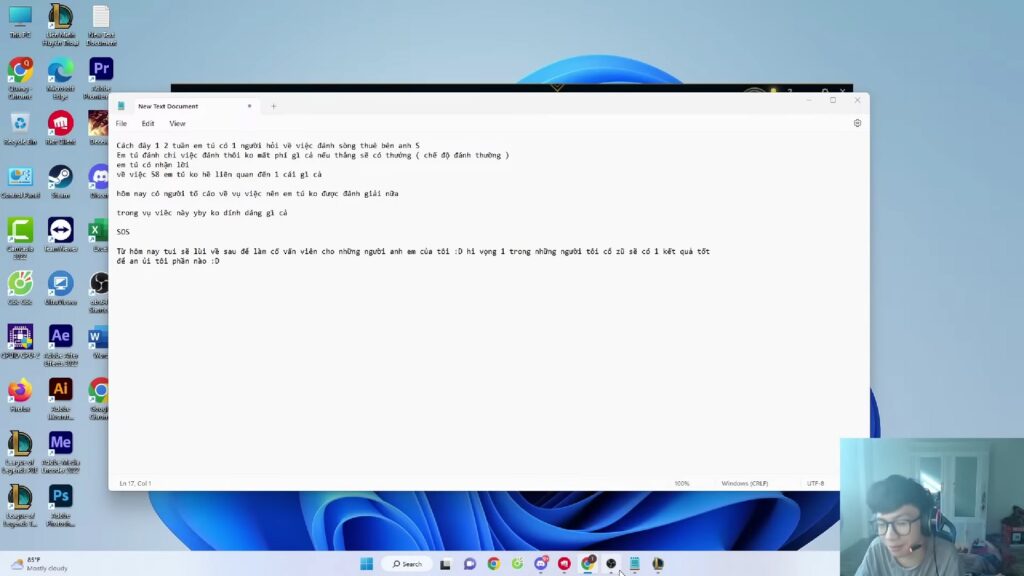Image resolution: width=1024 pixels, height=576 pixels.
Task: Click the taskbar Search box
Action: coord(407,564)
